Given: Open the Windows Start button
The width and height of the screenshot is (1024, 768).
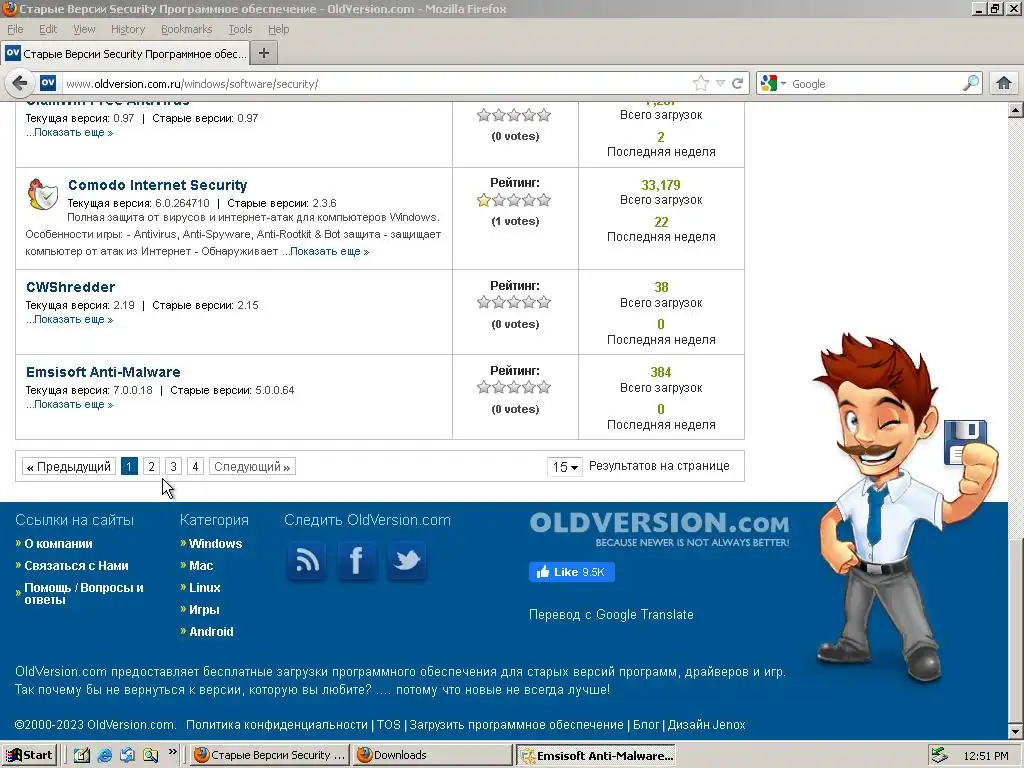Looking at the screenshot, I should [x=30, y=755].
